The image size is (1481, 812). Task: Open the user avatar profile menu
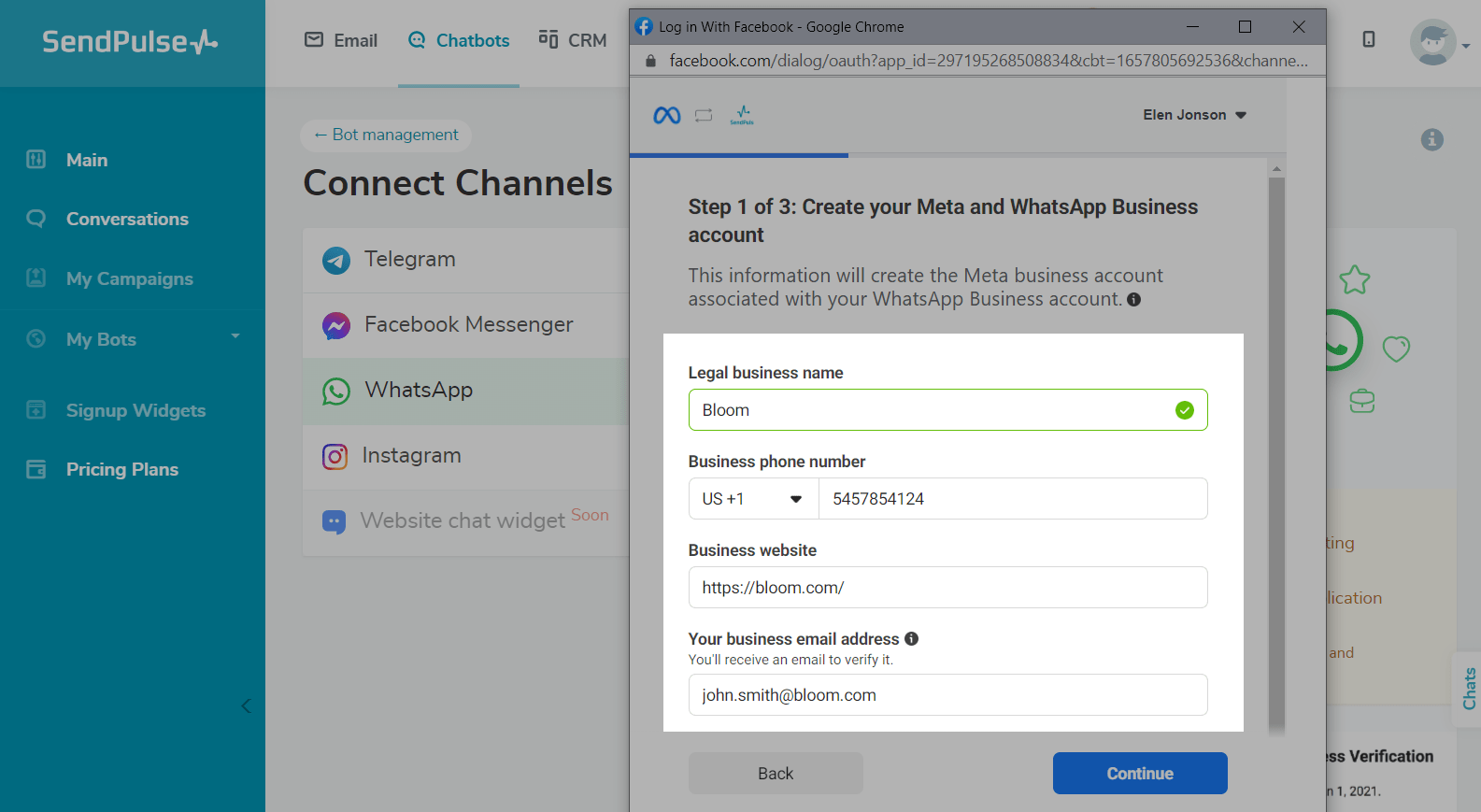1432,42
